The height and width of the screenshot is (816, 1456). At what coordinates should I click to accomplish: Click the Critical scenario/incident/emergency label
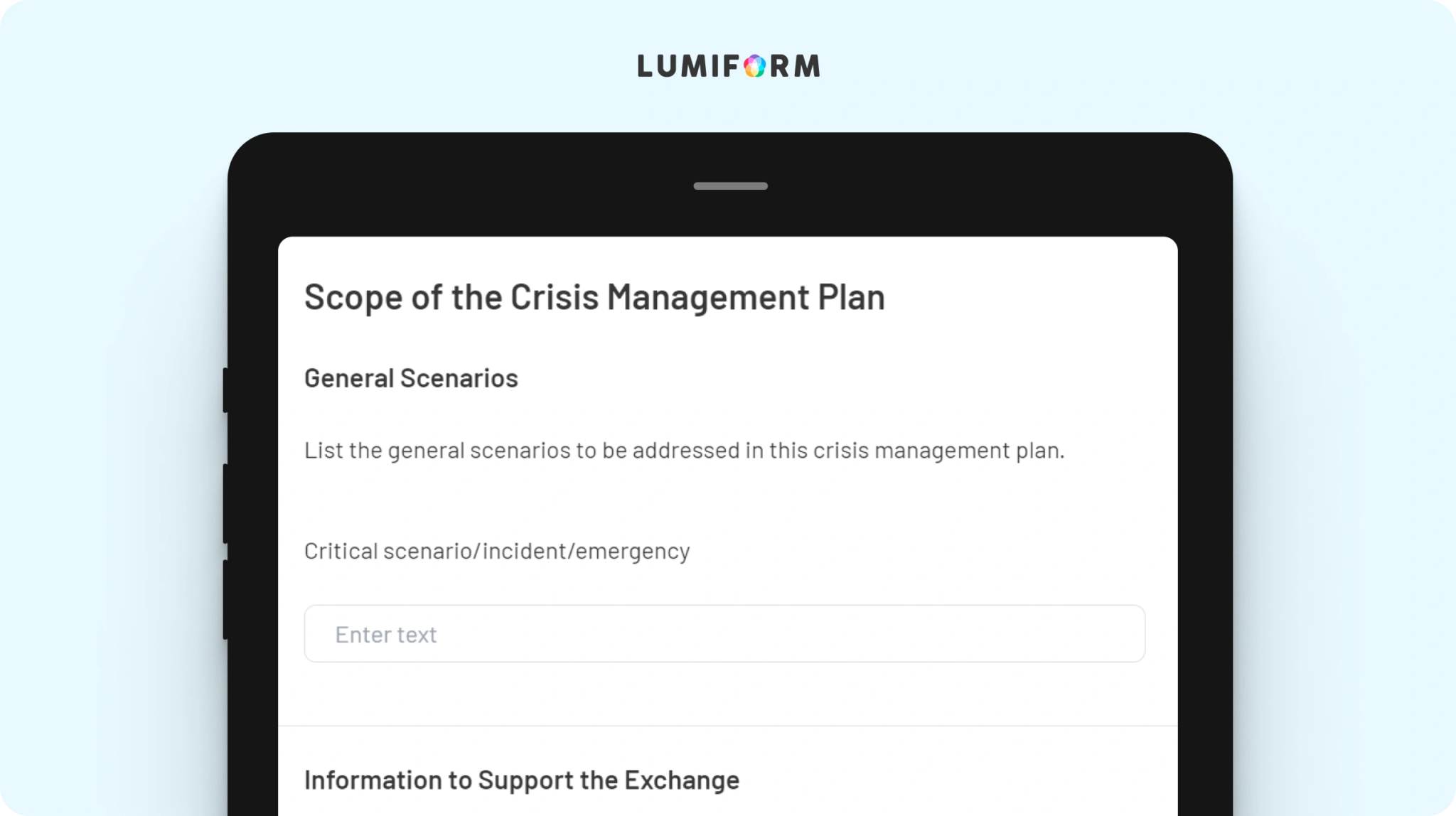(x=497, y=552)
